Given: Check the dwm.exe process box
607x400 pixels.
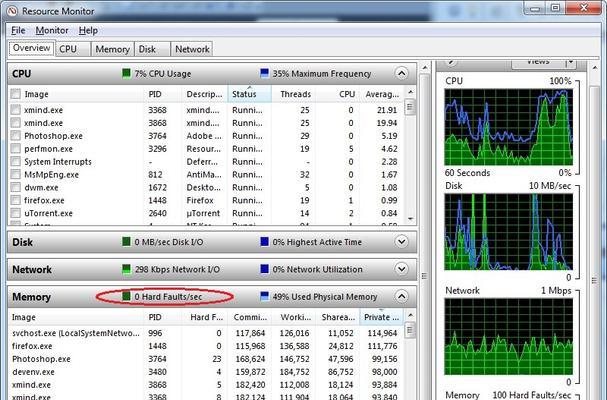Looking at the screenshot, I should coord(15,187).
